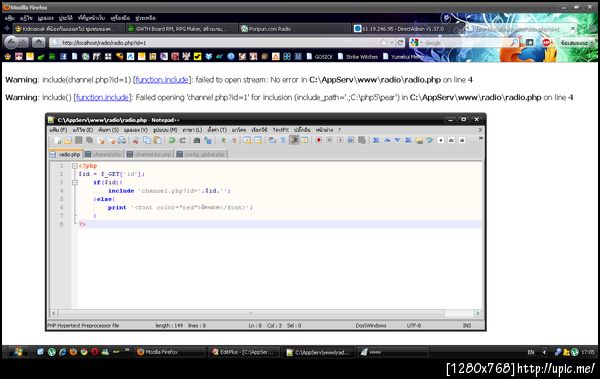
Task: Click the Save icon in Notepad++ toolbar
Action: click(x=79, y=140)
